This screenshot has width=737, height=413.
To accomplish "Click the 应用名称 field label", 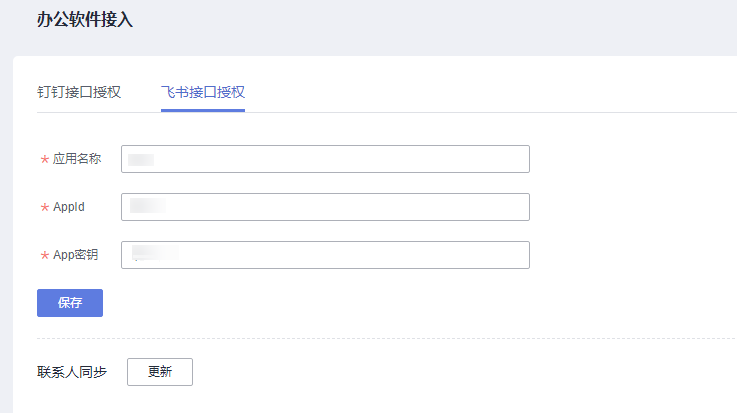I will pyautogui.click(x=77, y=159).
